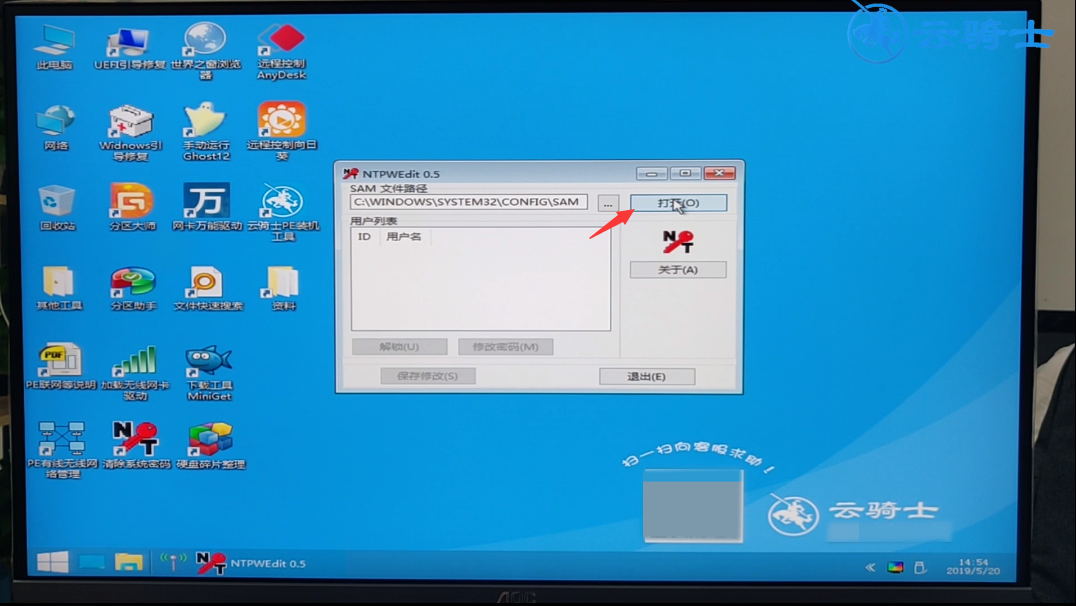Open 世界之窗浏览器 browser icon
Viewport: 1076px width, 606px height.
[x=205, y=43]
